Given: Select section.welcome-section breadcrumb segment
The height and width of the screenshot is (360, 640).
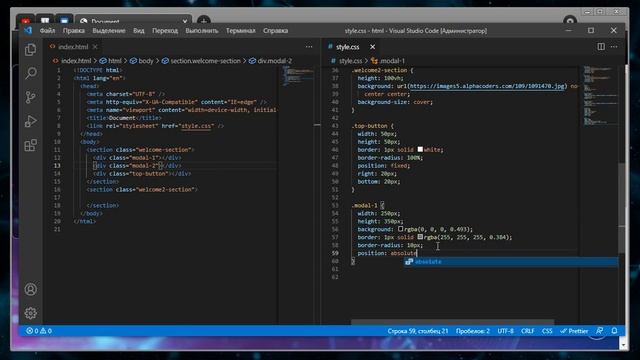Looking at the screenshot, I should click(205, 61).
